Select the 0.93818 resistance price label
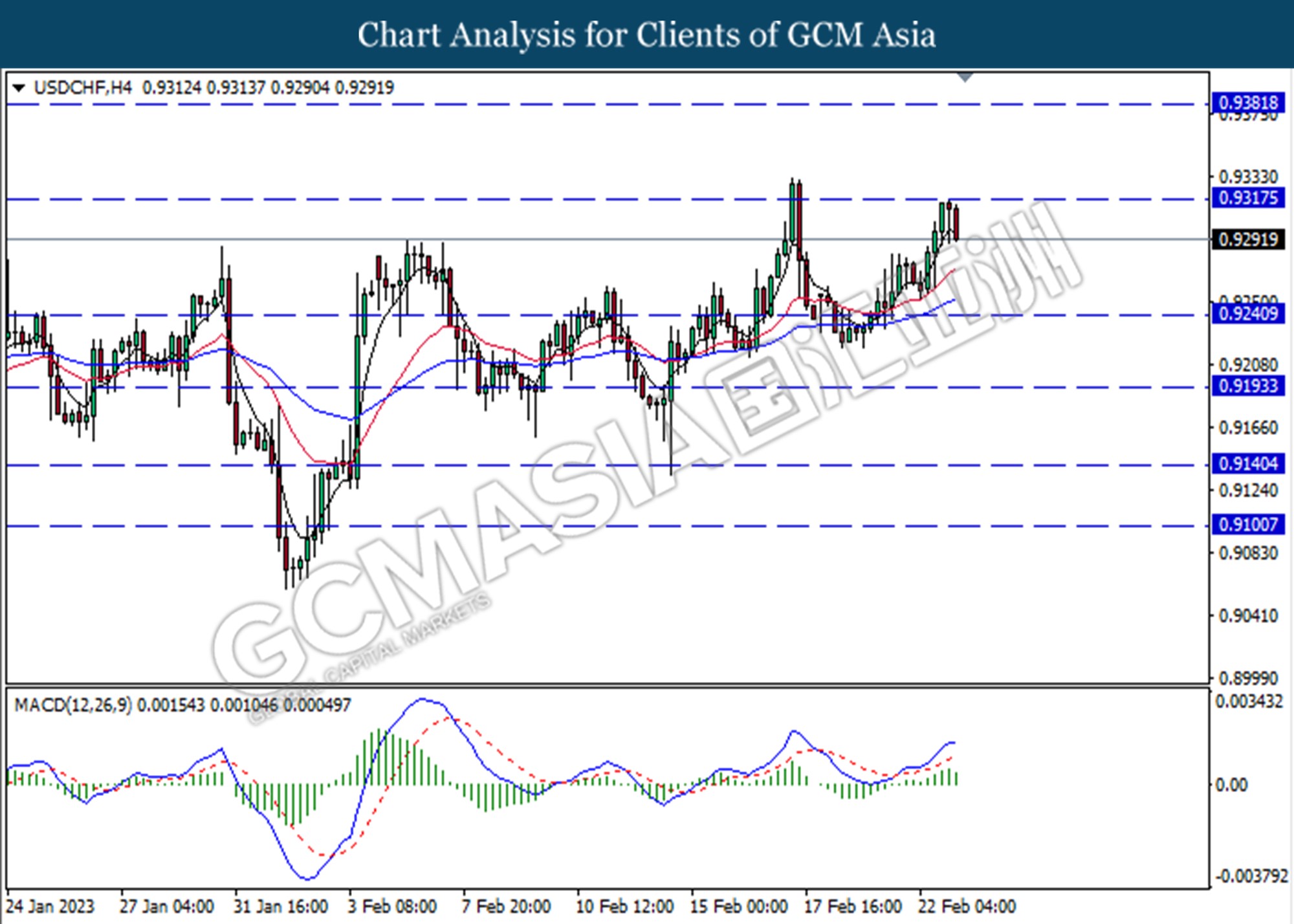Viewport: 1294px width, 924px height. click(1248, 103)
